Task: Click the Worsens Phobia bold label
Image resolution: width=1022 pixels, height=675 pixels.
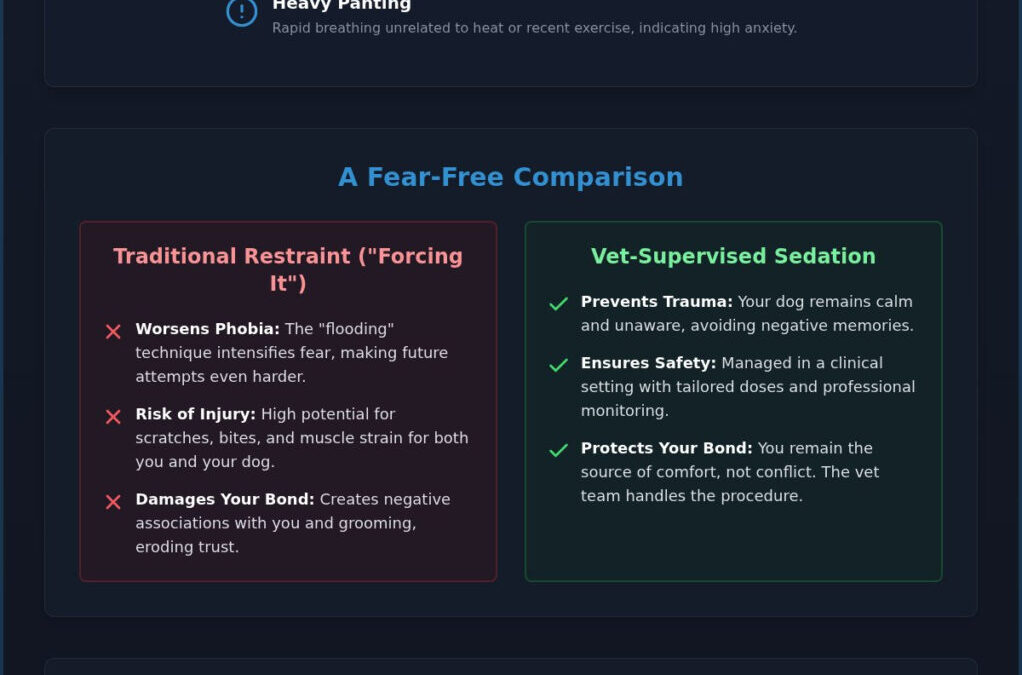Action: 207,329
